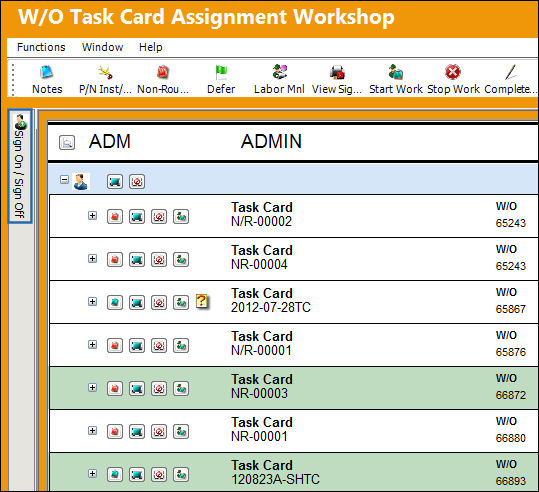
Task: Click the red book icon on NR-00003
Action: (115, 389)
